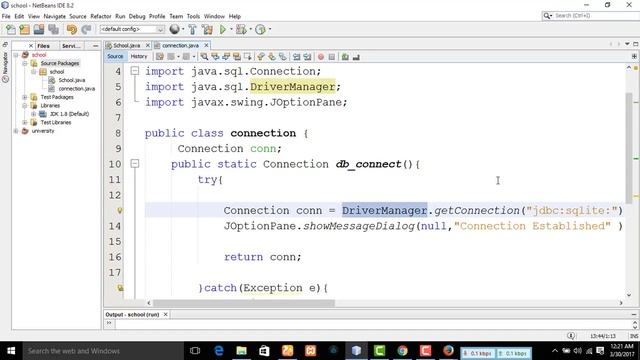Click Find Next Occurrence icon

pyautogui.click(x=226, y=57)
